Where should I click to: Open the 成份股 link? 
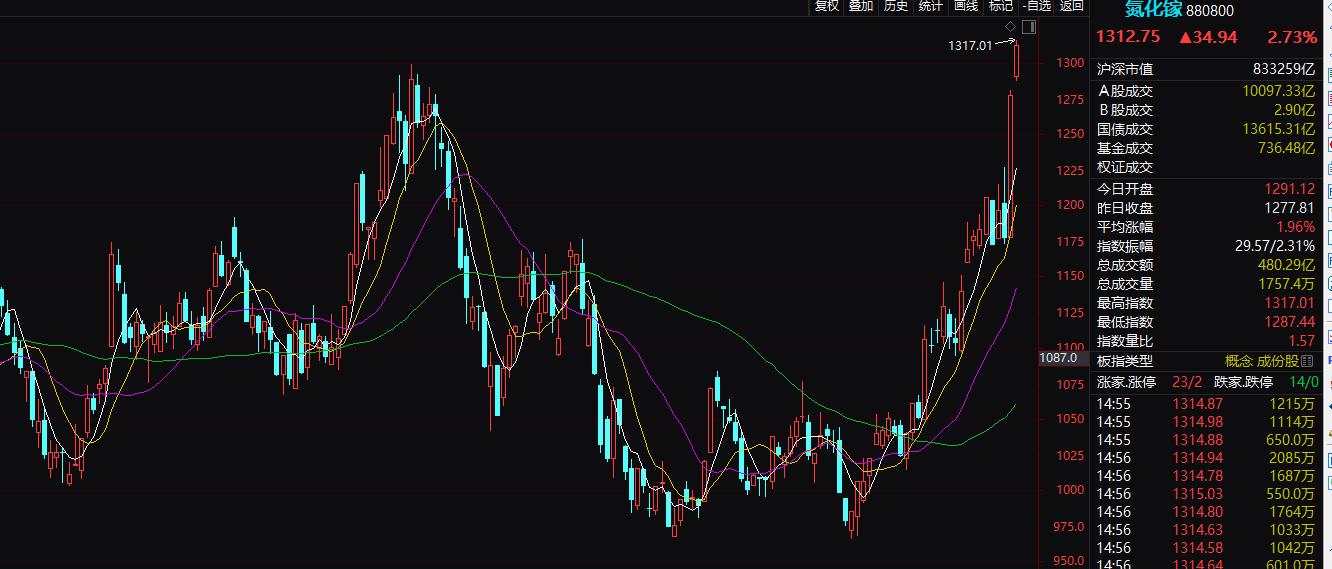point(1278,361)
